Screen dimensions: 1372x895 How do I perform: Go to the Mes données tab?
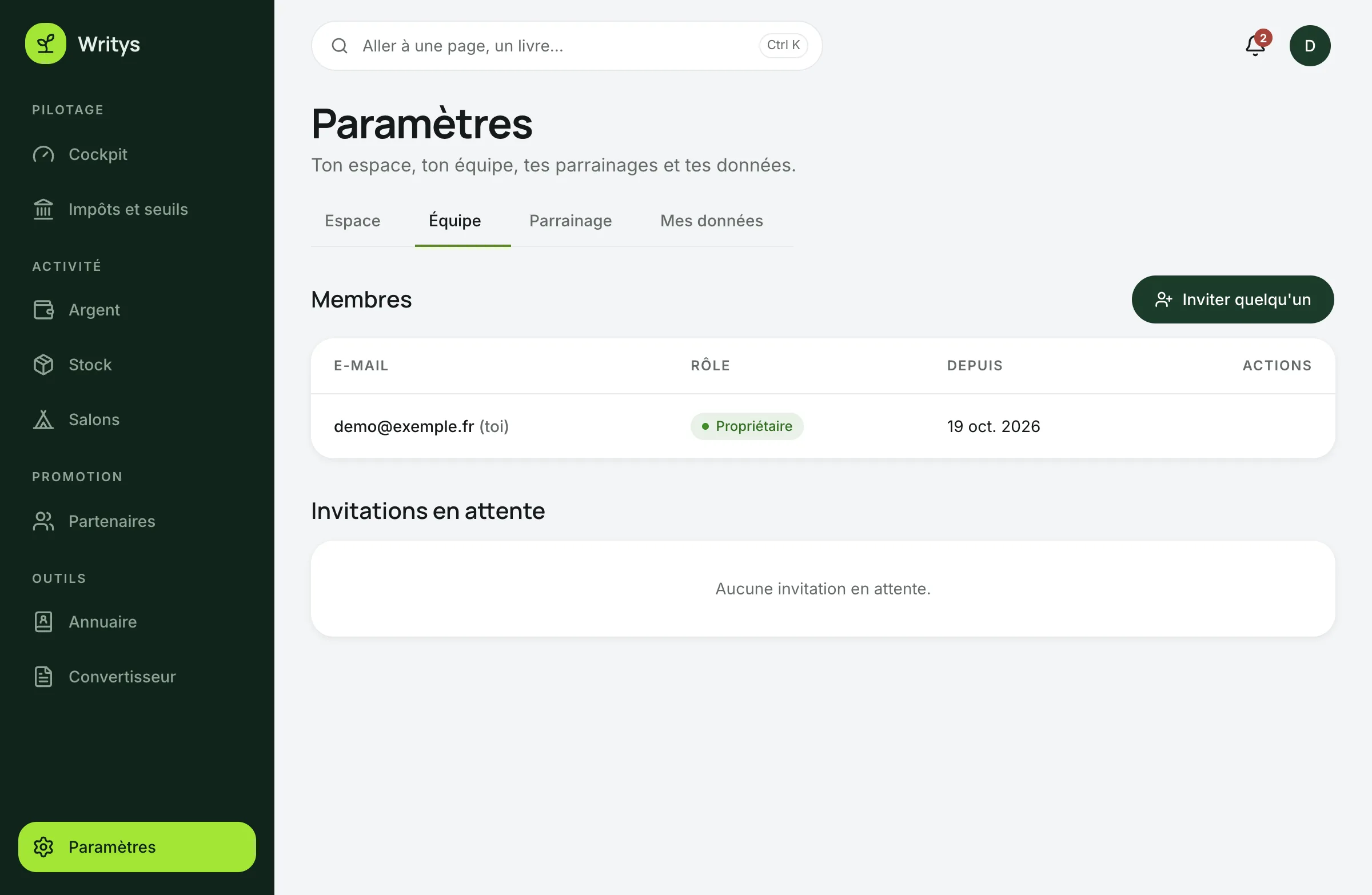711,221
